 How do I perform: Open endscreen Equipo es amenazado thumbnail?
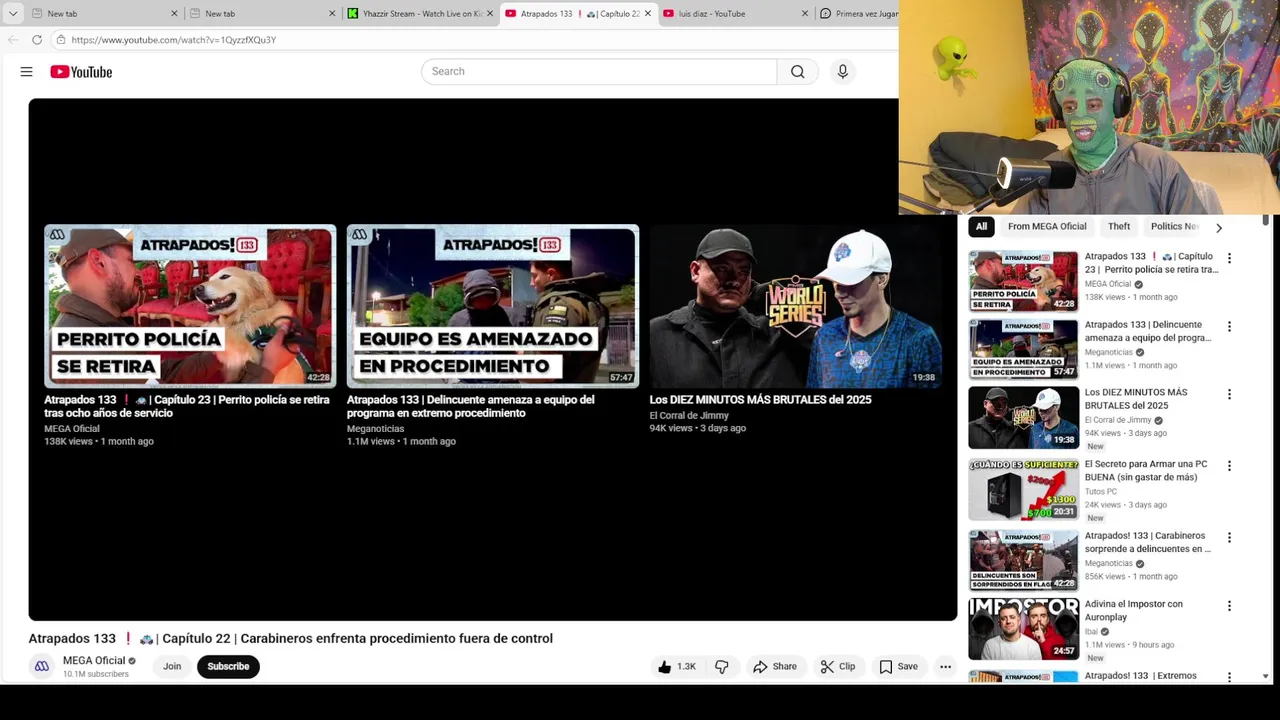click(493, 306)
